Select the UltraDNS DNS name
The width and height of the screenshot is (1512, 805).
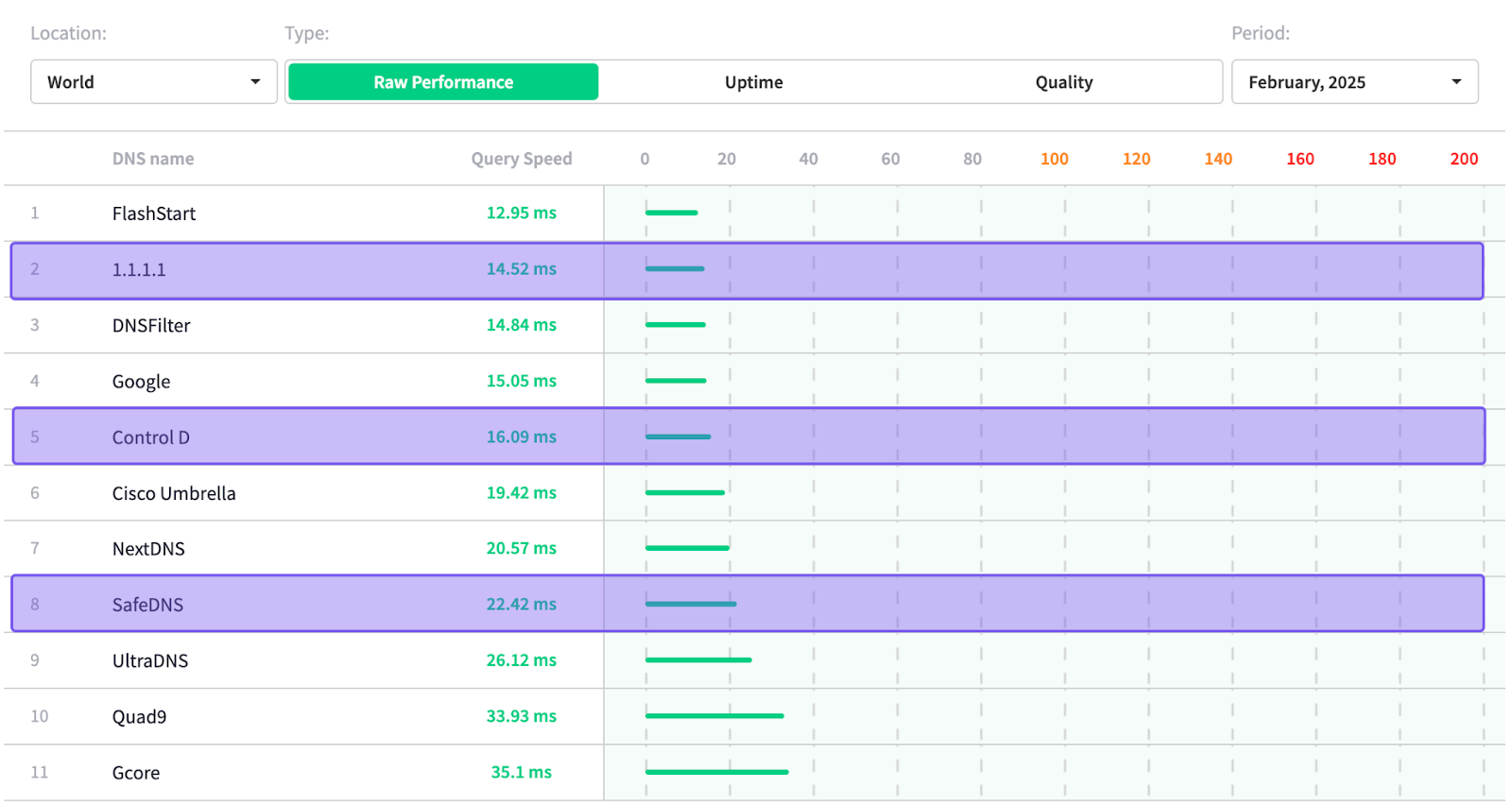pyautogui.click(x=150, y=660)
